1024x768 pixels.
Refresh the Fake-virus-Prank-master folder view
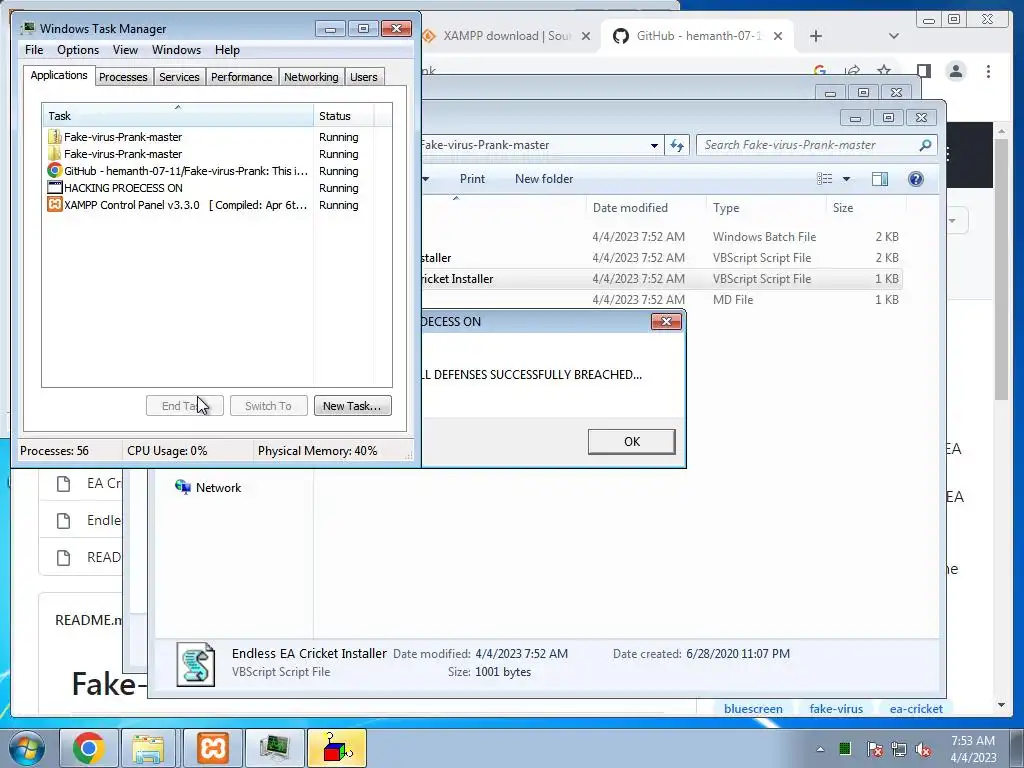click(x=677, y=145)
